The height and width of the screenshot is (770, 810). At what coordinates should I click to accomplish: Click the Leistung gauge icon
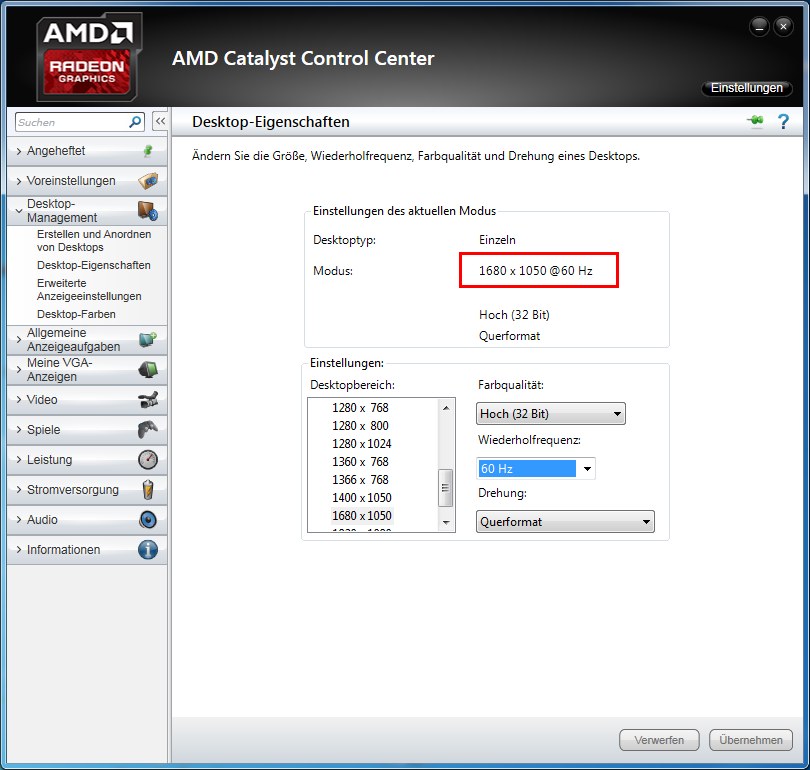coord(148,460)
